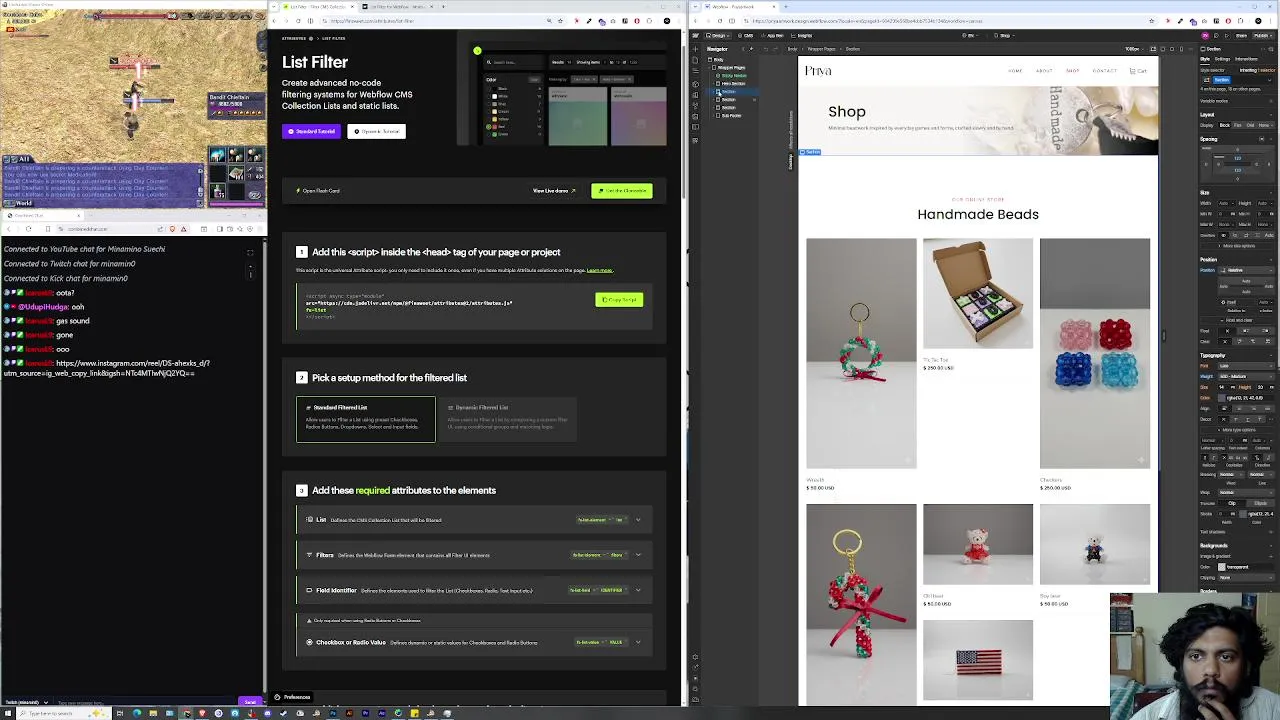Open the CMS tab in Webflow top bar
1280x720 pixels.
pos(746,35)
